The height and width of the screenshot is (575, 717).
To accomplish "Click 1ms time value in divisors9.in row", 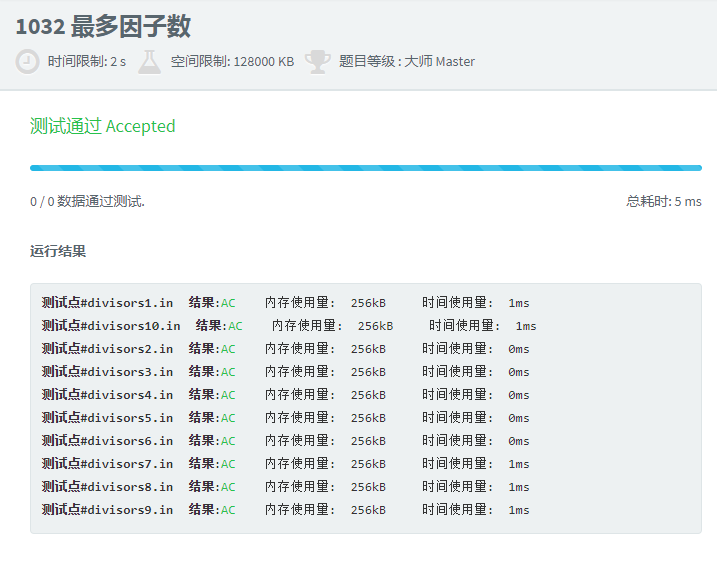I will pyautogui.click(x=519, y=510).
